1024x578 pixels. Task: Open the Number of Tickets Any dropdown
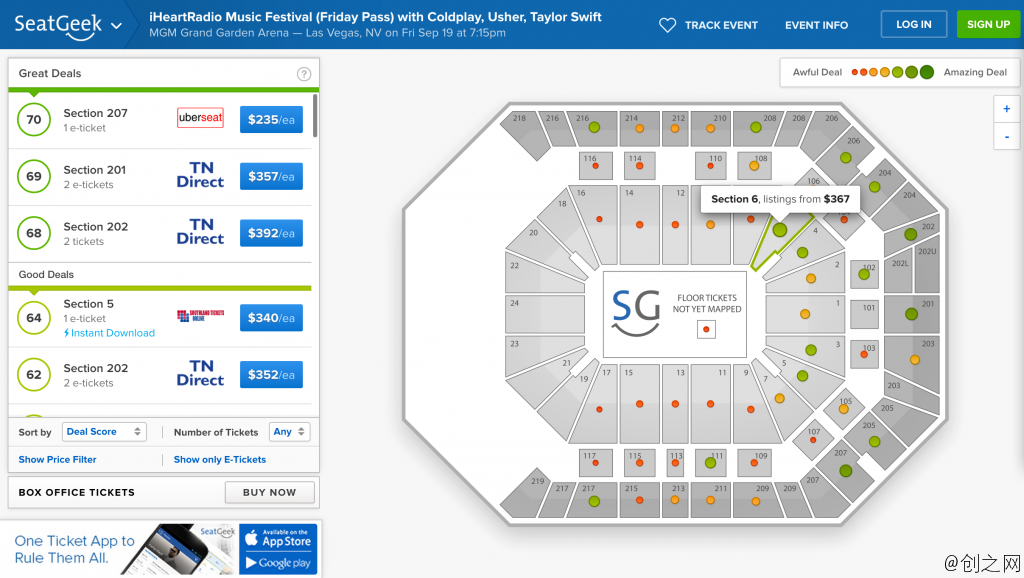pos(289,432)
